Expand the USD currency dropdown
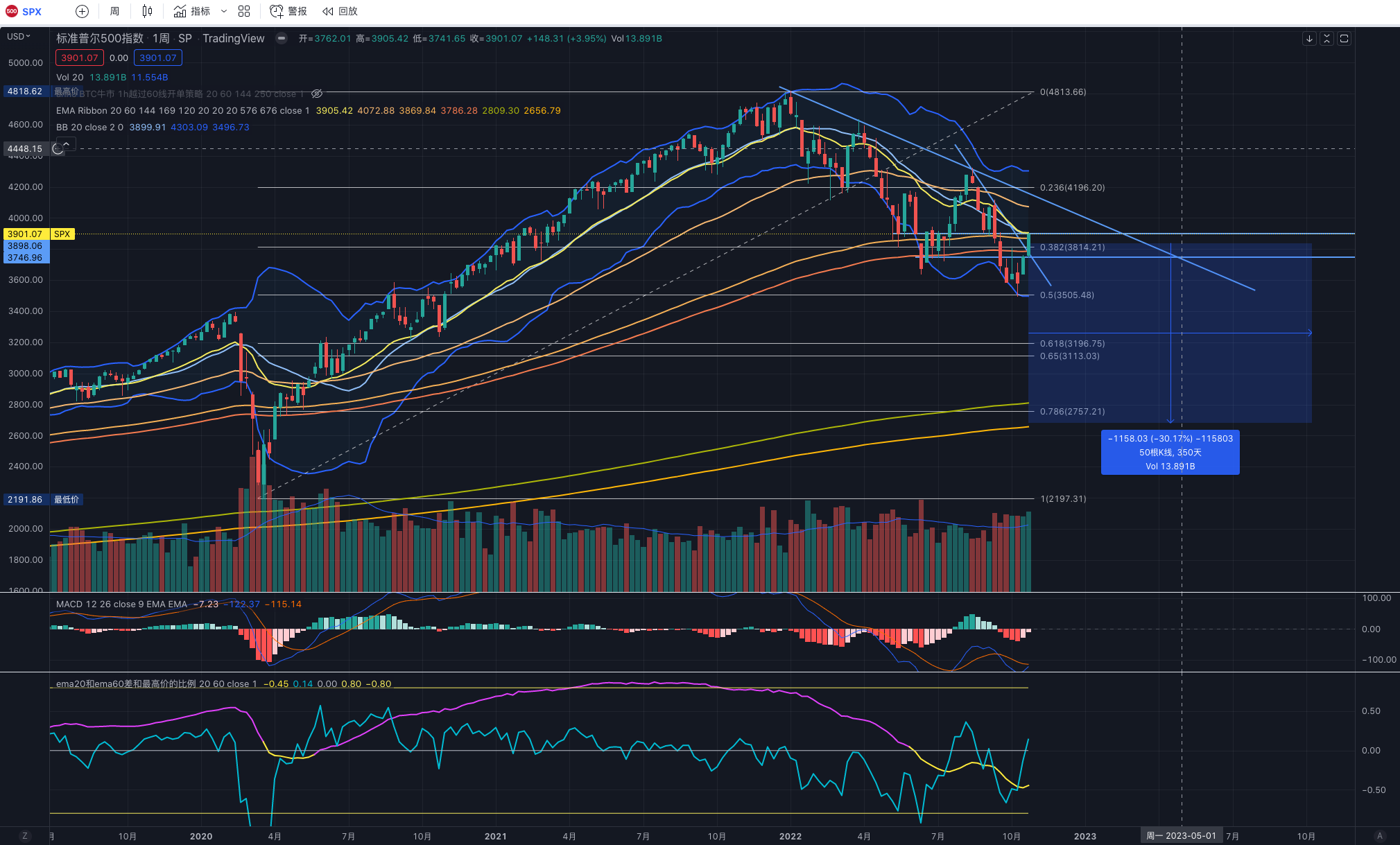The width and height of the screenshot is (1400, 845). click(x=19, y=37)
